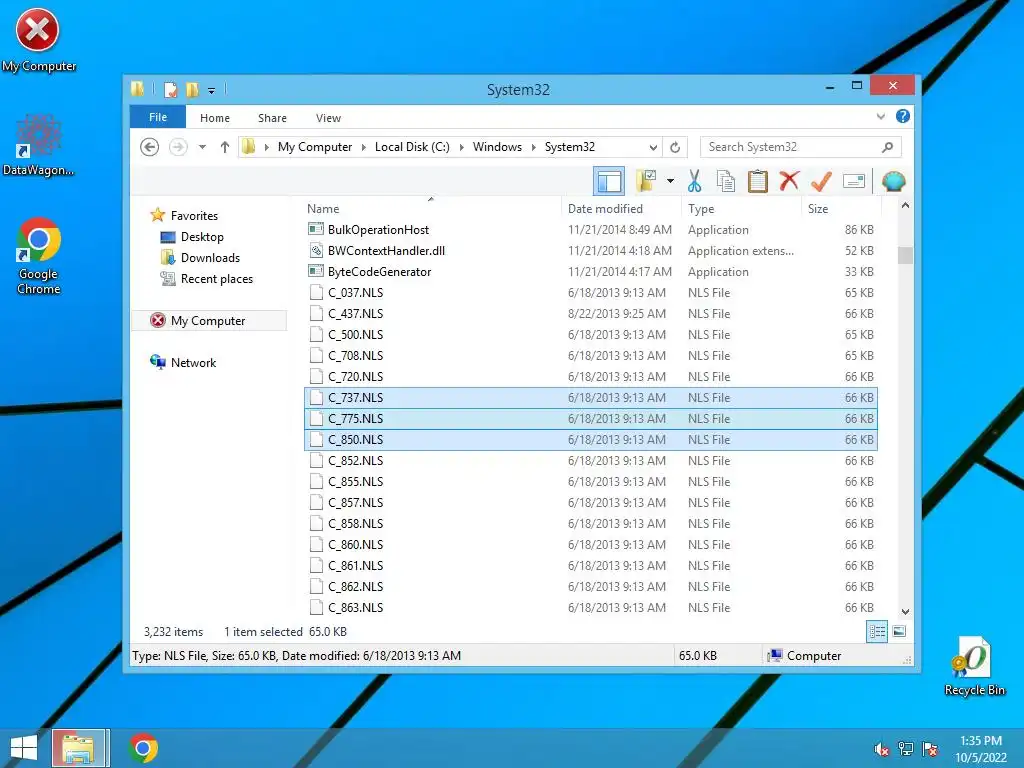The image size is (1024, 768).
Task: Select the C_863.NLS file
Action: (591, 607)
